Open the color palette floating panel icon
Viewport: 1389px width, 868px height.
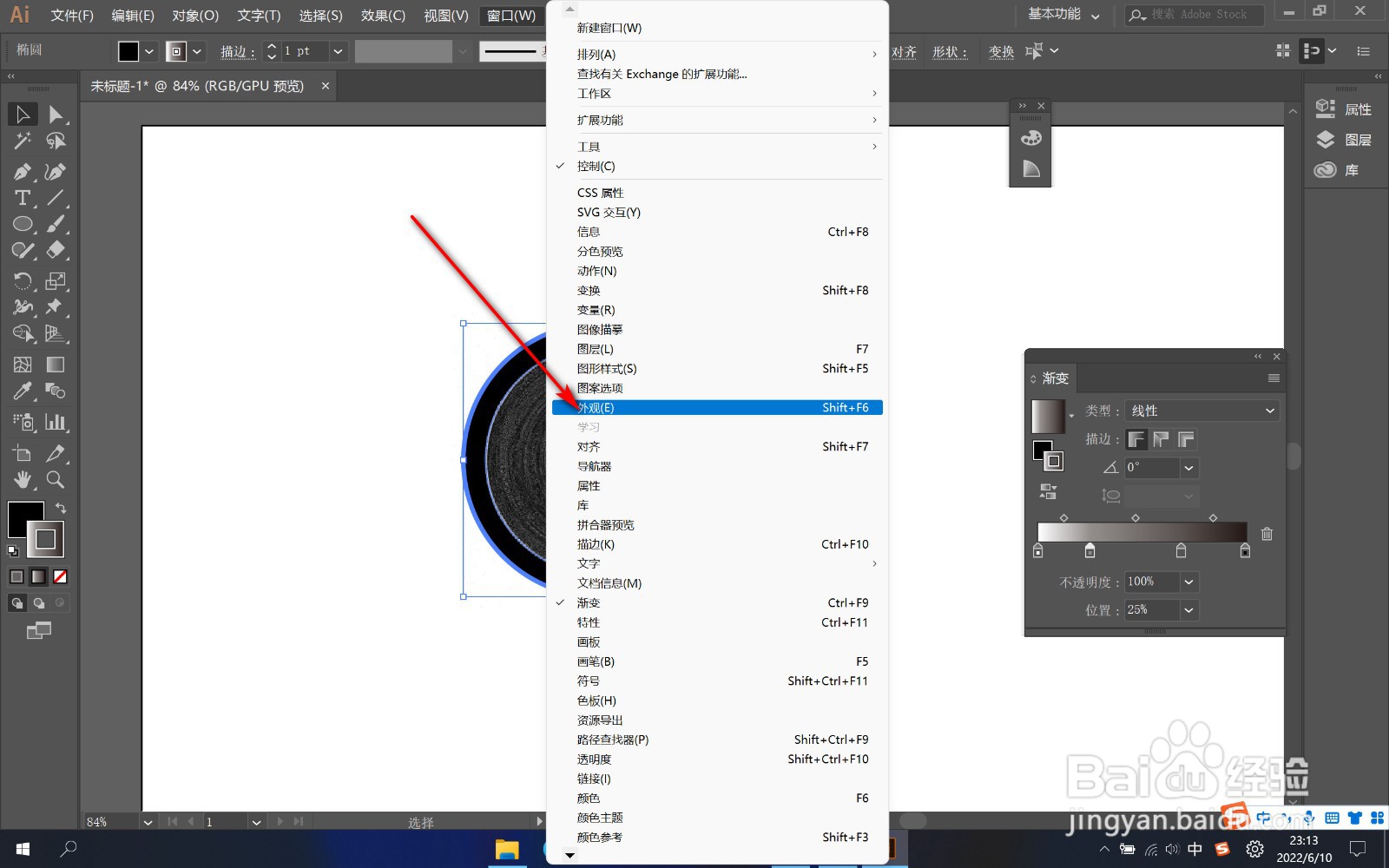coord(1030,138)
